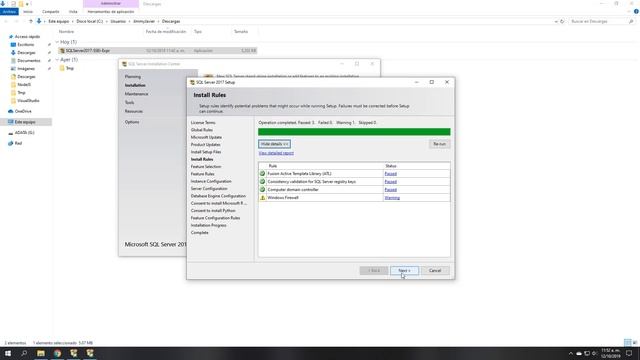Image resolution: width=640 pixels, height=360 pixels.
Task: Select Tools in SQL Server Installation Center
Action: 129,102
